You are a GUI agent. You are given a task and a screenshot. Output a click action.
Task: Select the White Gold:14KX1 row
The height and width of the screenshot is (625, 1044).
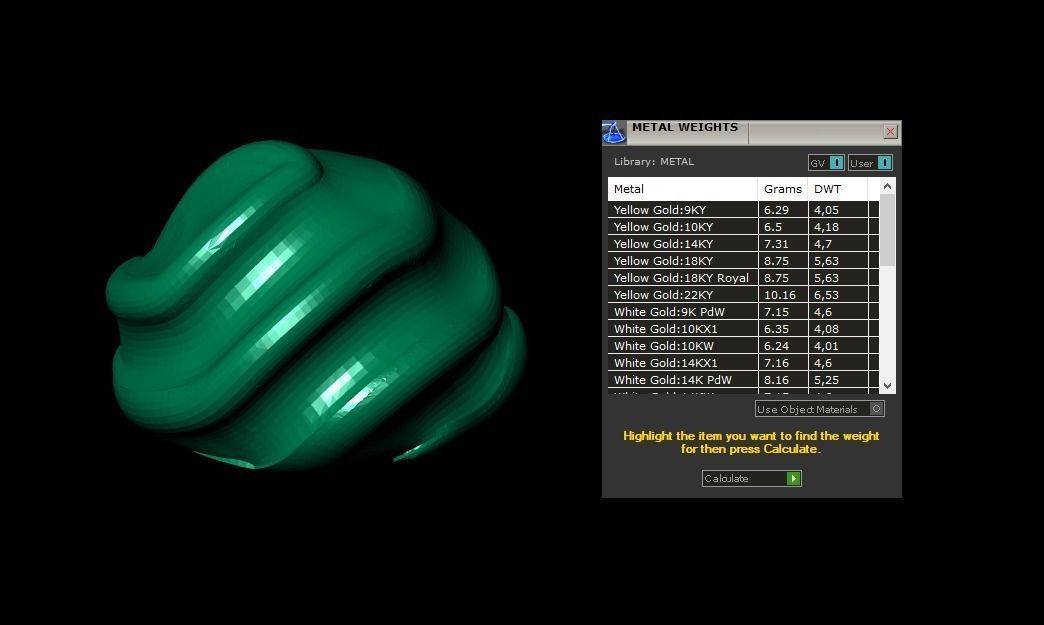point(743,363)
